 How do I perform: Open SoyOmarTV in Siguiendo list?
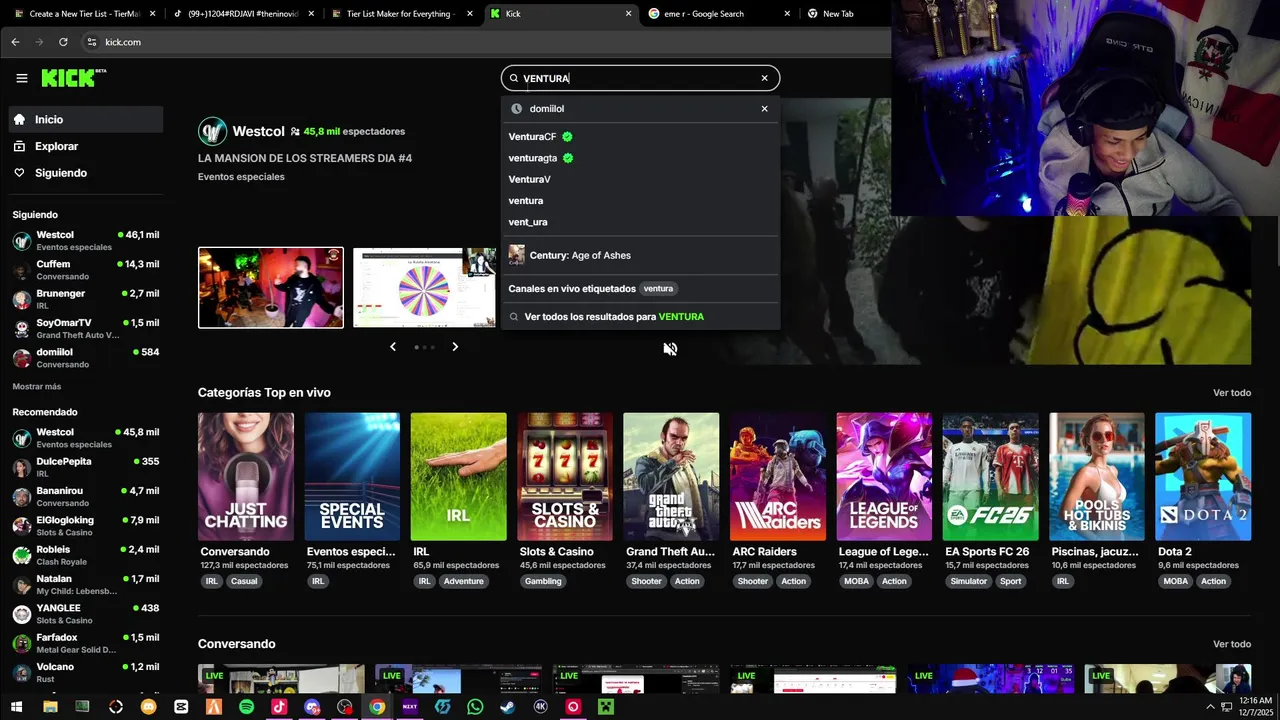click(86, 329)
